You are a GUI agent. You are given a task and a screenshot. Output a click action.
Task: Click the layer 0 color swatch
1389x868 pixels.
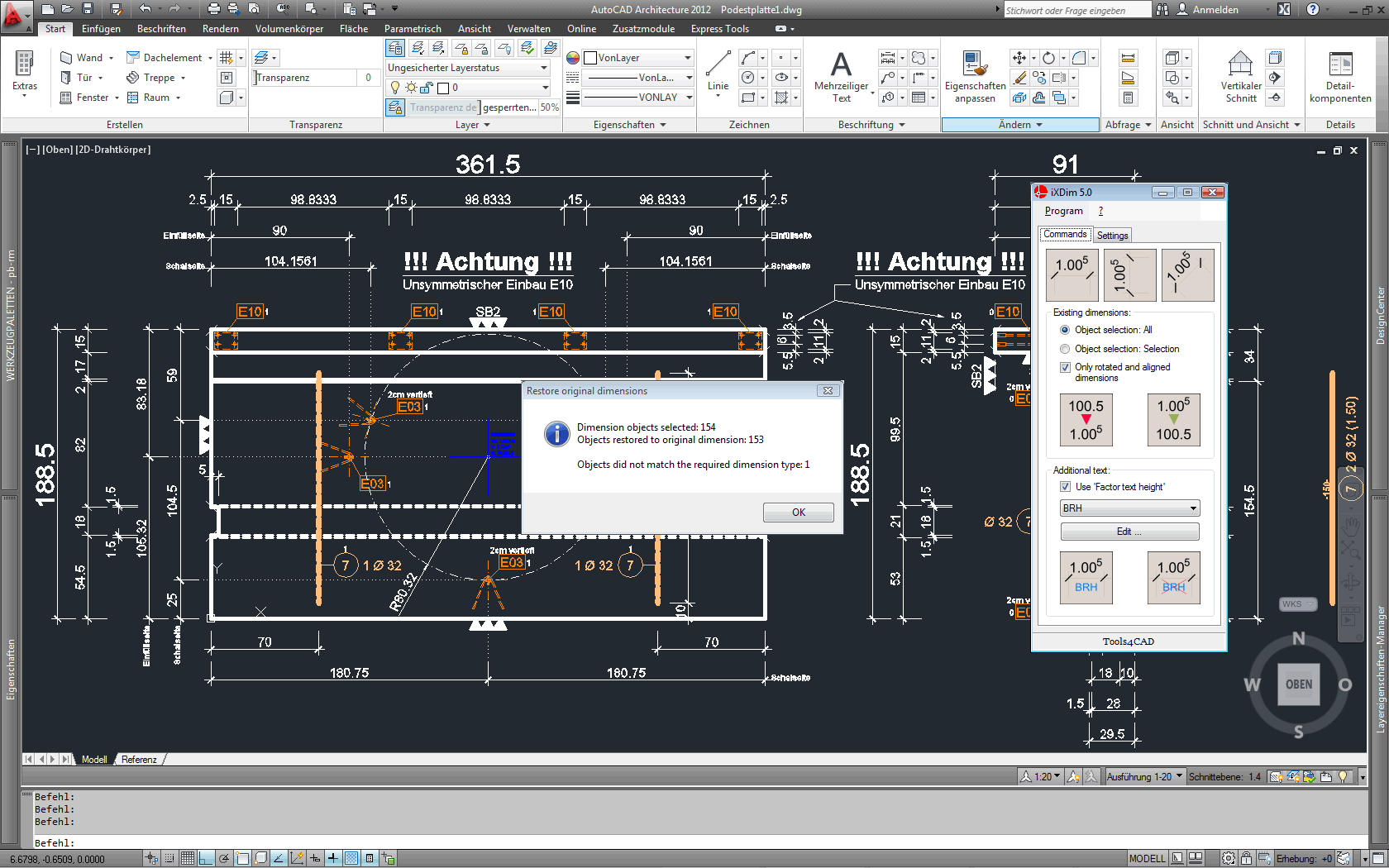442,88
